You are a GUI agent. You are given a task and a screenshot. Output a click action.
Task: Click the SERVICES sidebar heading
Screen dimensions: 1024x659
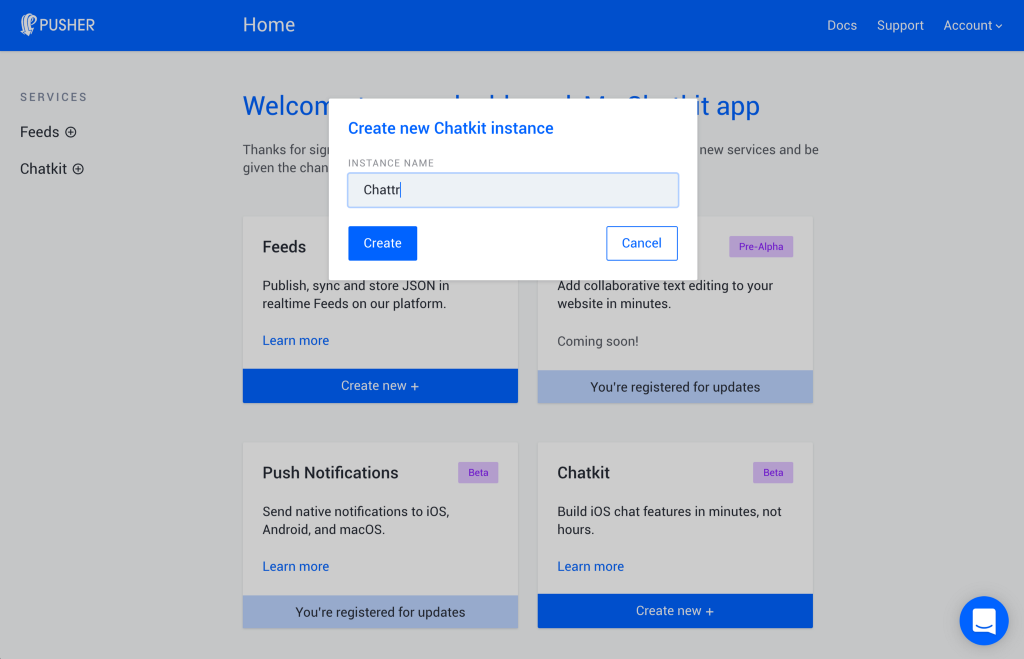(54, 97)
